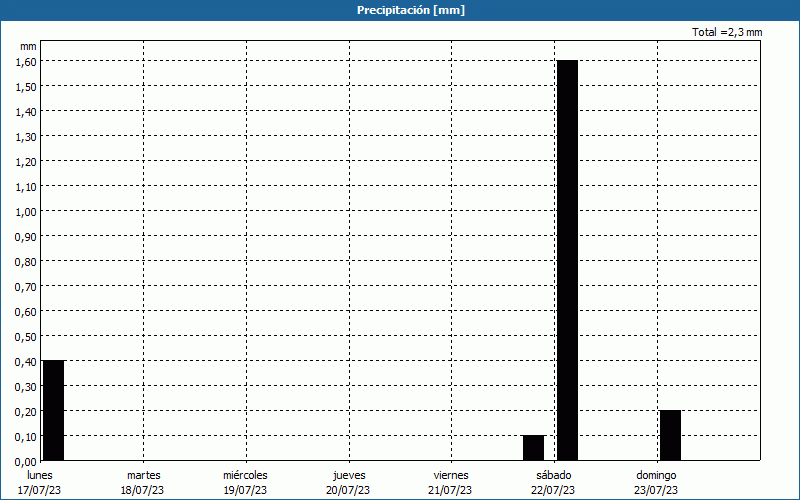Click the 0,50 y-axis value
Screen dimensions: 800x500
26,337
